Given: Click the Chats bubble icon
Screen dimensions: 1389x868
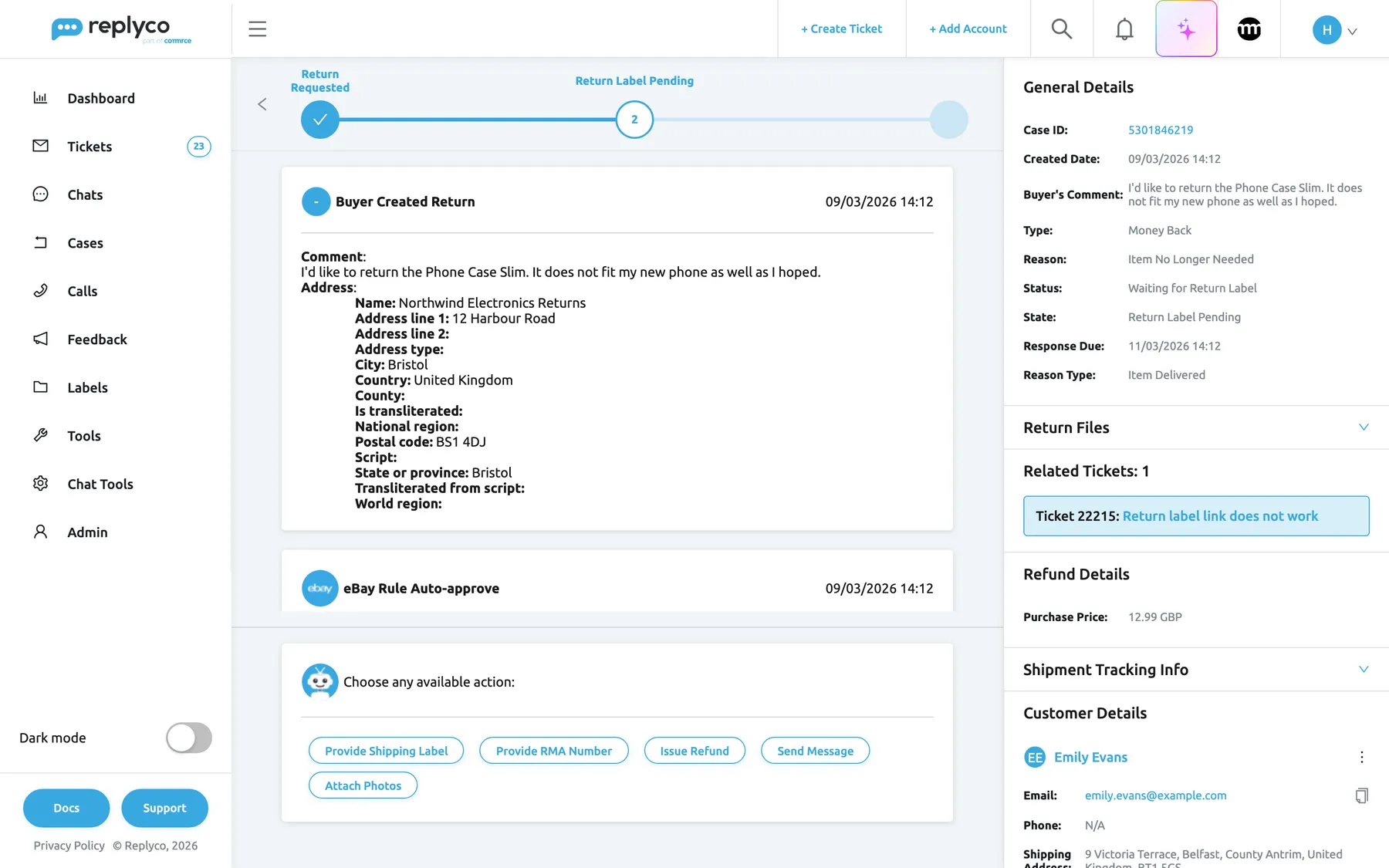Looking at the screenshot, I should [x=40, y=194].
